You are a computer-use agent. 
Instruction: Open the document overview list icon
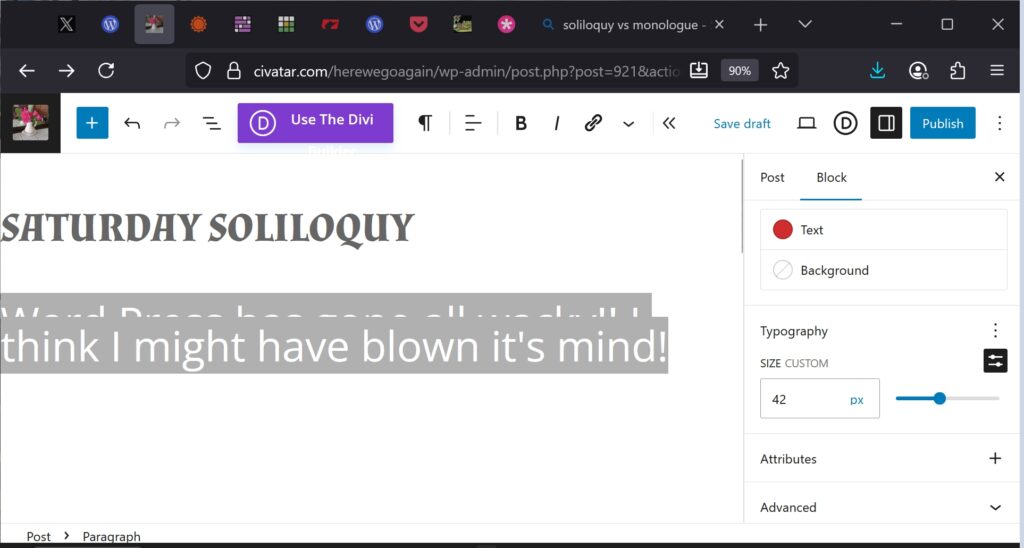tap(211, 123)
